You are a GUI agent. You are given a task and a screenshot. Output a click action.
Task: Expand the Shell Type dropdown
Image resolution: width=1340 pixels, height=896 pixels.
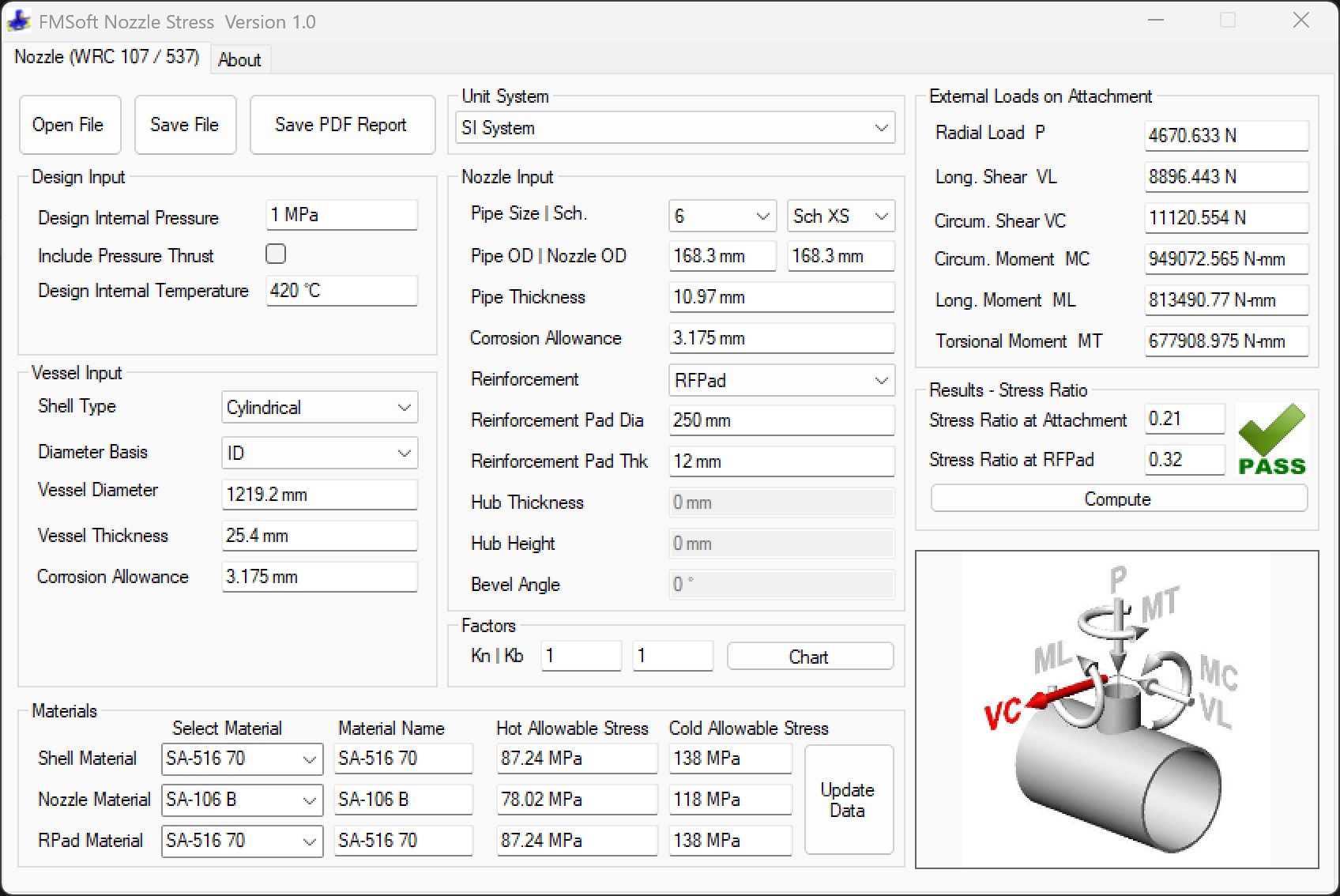[x=319, y=408]
